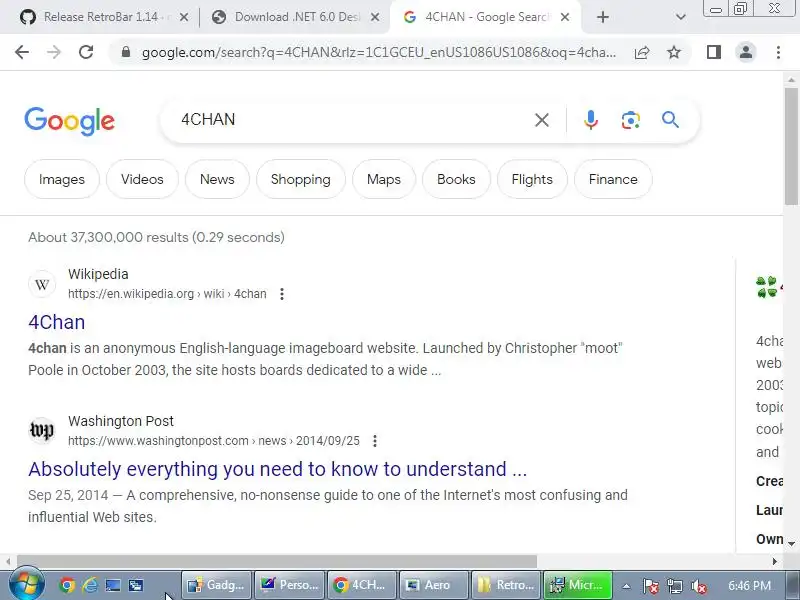The image size is (800, 600).
Task: Click the Wikipedia favicon
Action: (x=42, y=284)
